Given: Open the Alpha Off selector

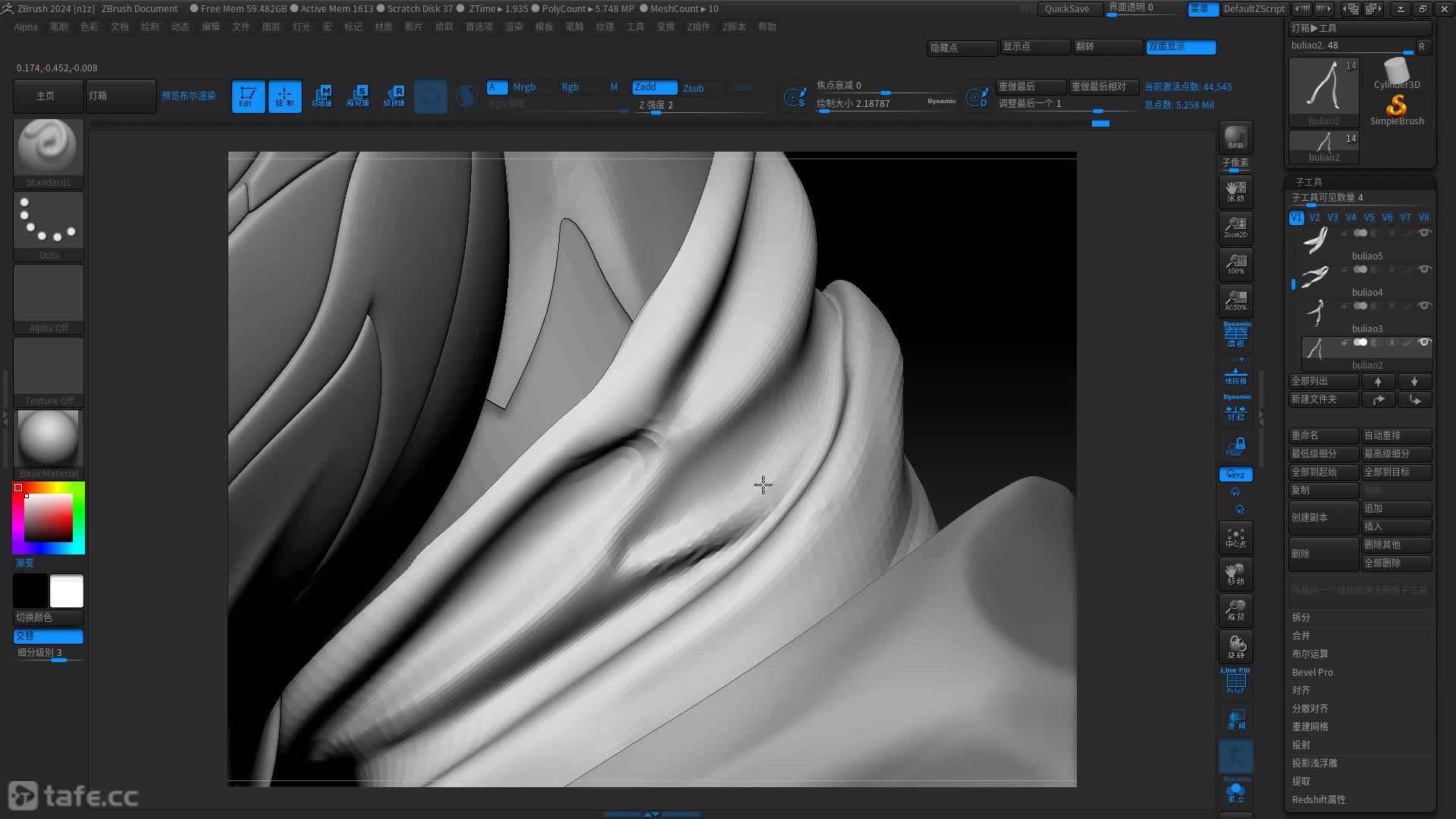Looking at the screenshot, I should pos(49,299).
